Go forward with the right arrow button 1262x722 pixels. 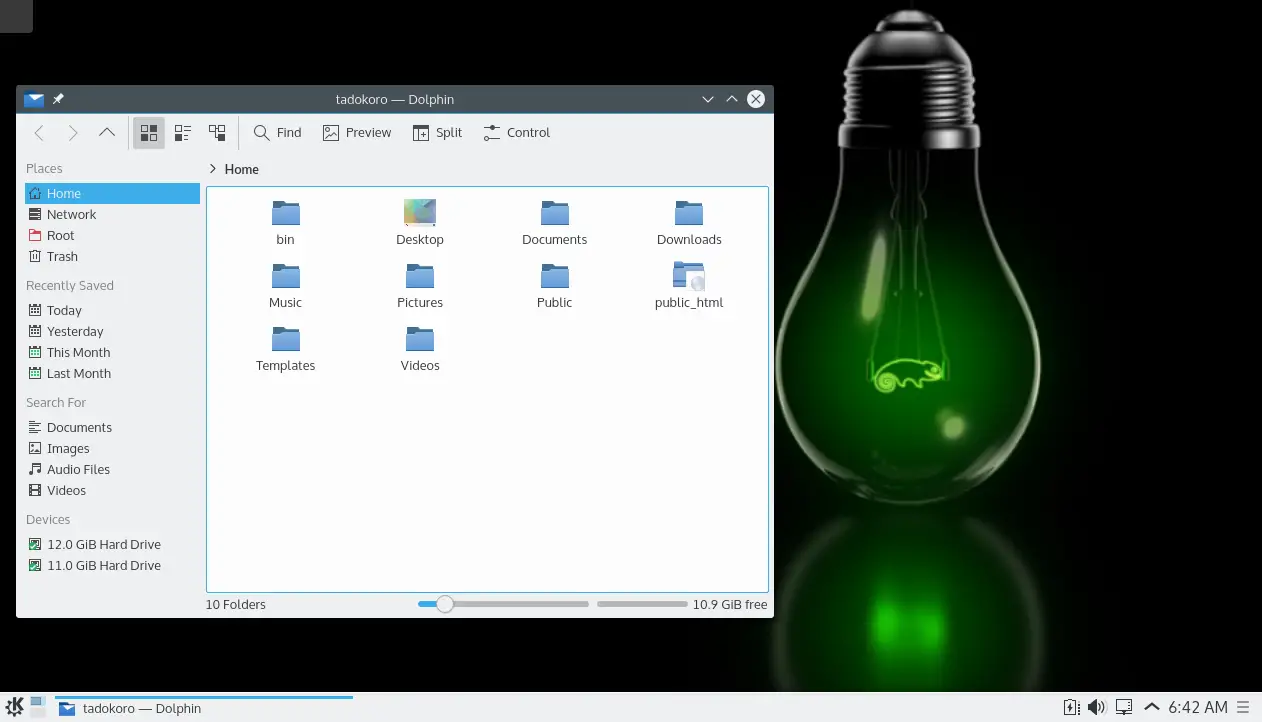(73, 132)
